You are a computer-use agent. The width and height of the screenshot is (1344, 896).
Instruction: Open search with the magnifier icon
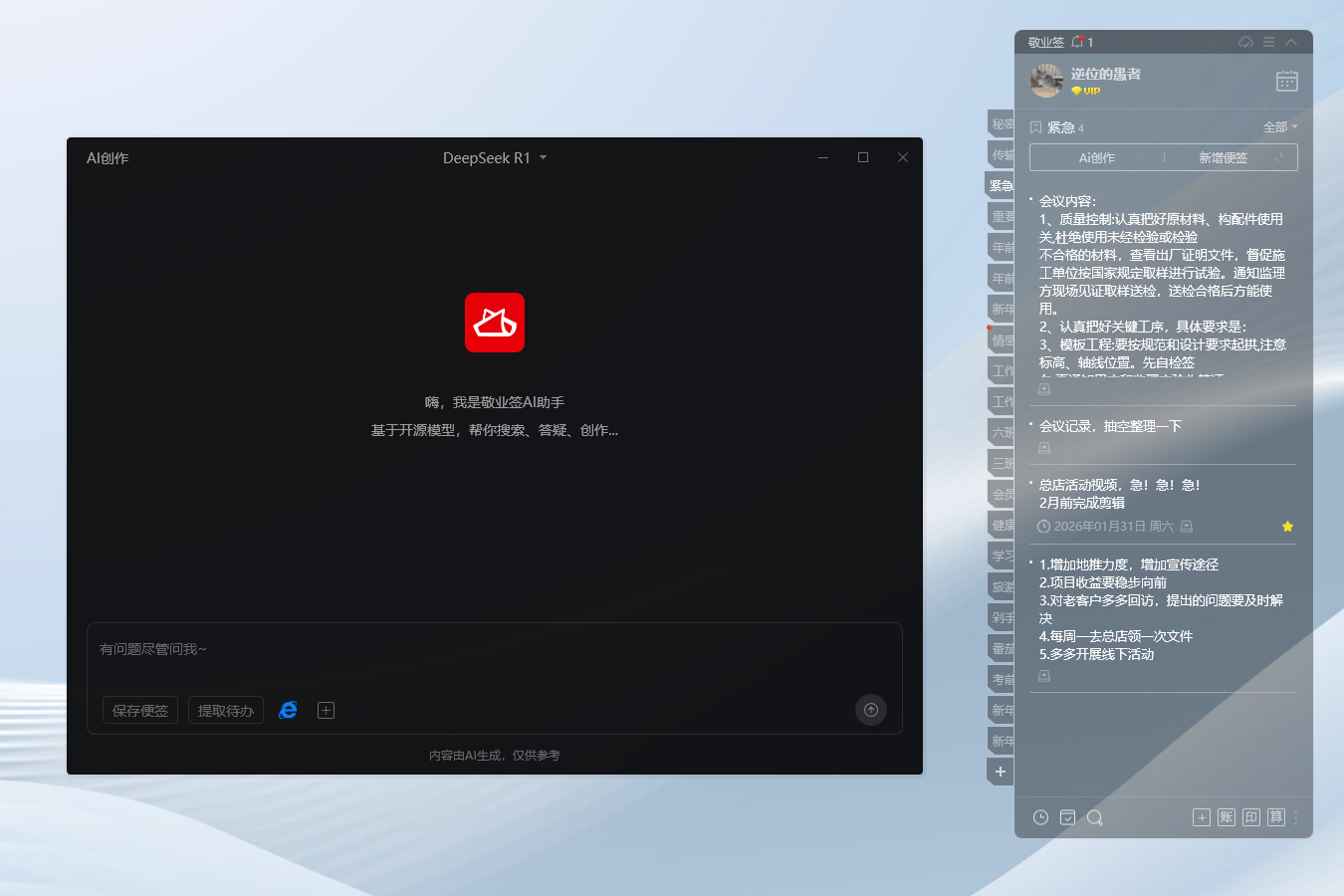click(x=1095, y=817)
